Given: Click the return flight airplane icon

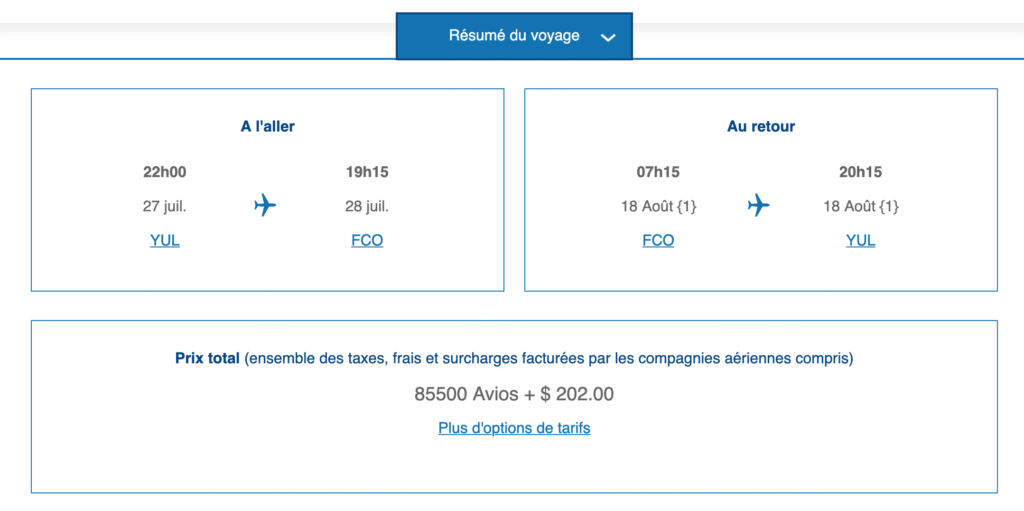Looking at the screenshot, I should point(759,206).
